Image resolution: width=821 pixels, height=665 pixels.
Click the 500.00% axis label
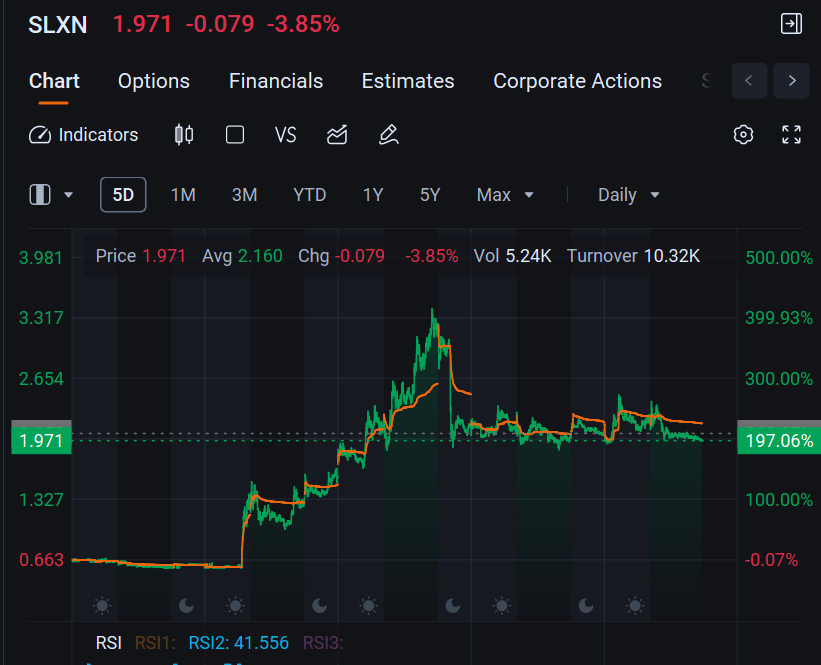click(x=779, y=258)
